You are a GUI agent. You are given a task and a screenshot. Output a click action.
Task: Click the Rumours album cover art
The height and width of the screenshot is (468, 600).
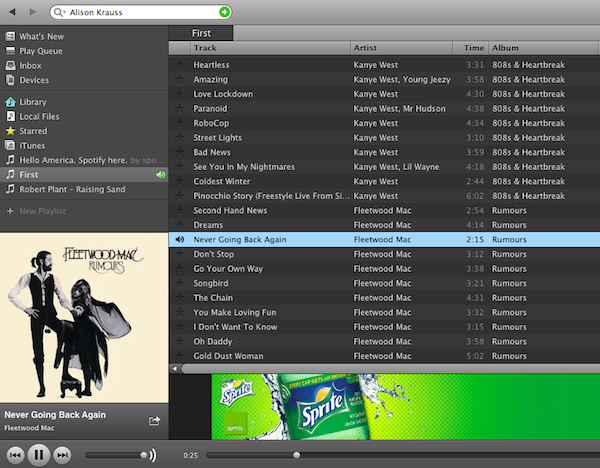point(84,318)
